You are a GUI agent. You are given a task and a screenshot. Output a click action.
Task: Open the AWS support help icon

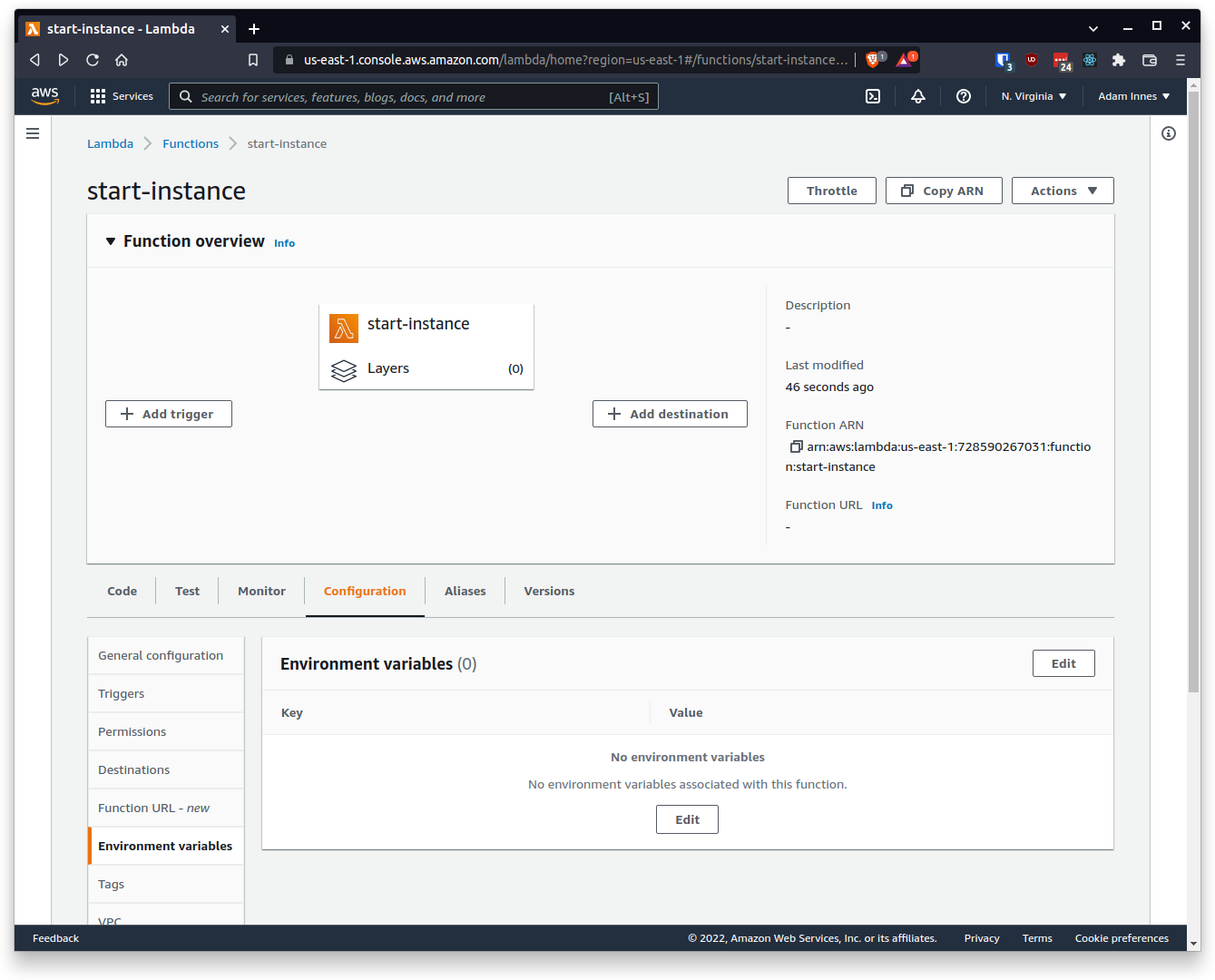964,96
